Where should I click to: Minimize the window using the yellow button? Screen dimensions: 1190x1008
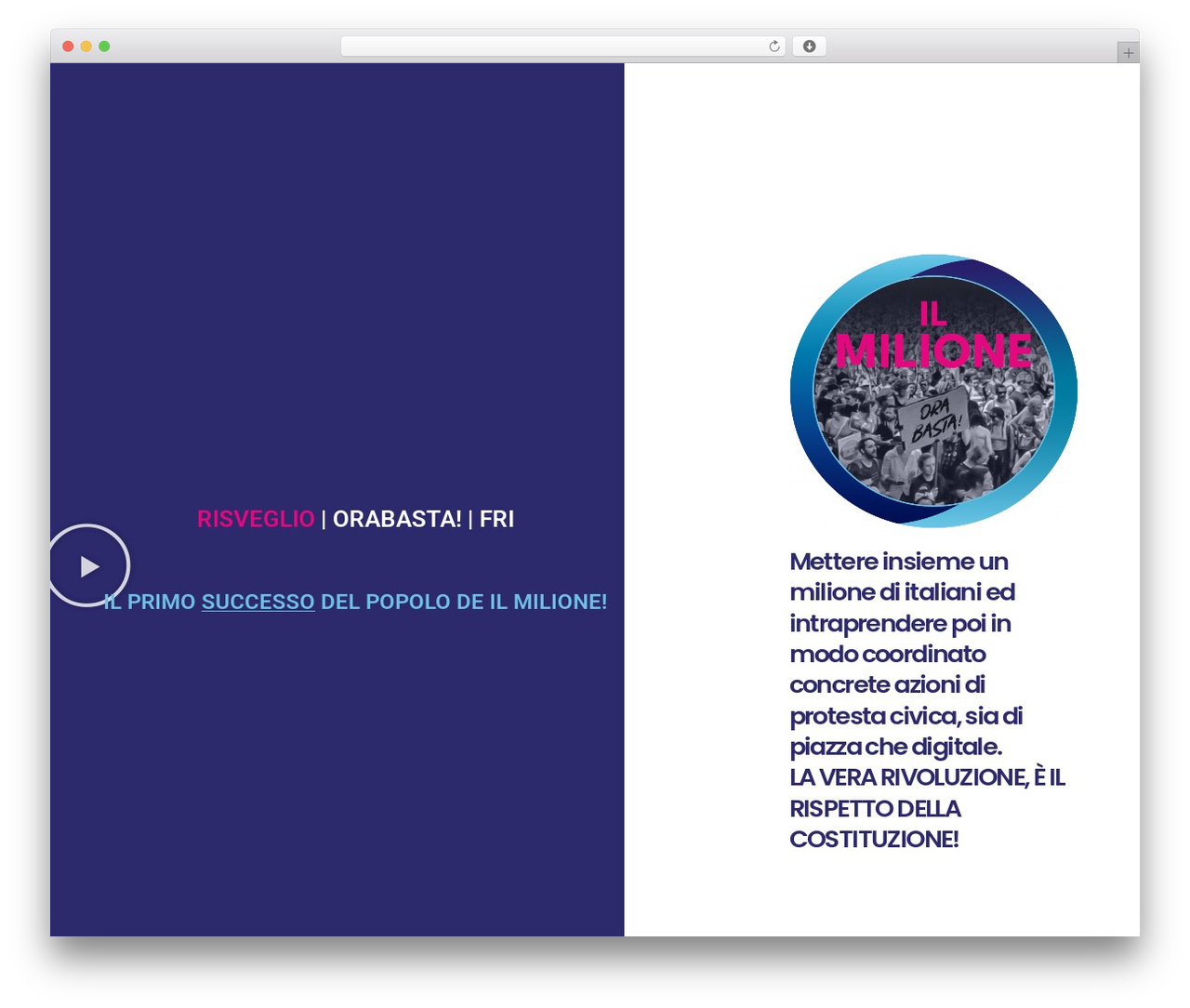(x=86, y=46)
